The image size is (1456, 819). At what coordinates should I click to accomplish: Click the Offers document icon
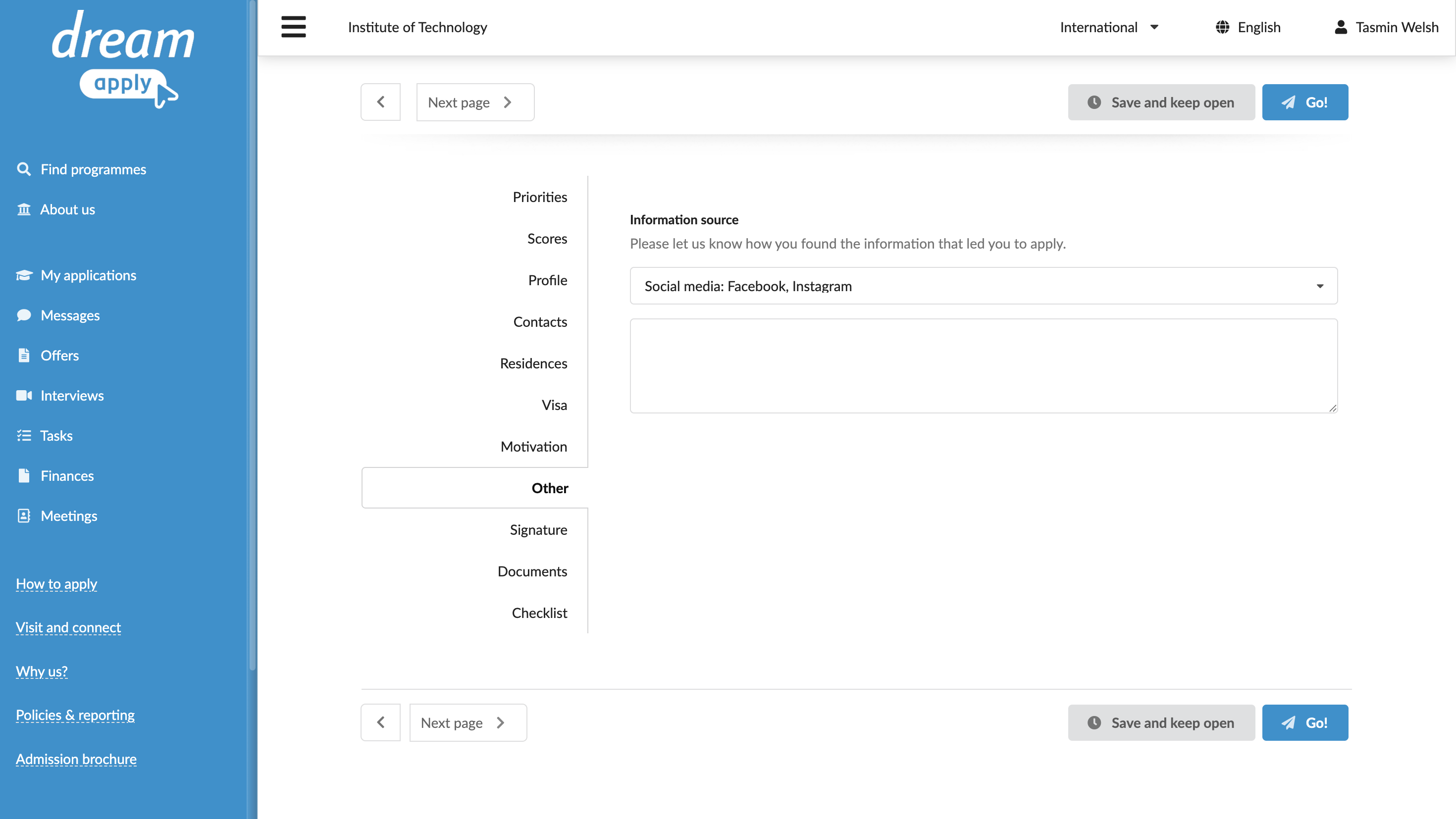(x=24, y=356)
